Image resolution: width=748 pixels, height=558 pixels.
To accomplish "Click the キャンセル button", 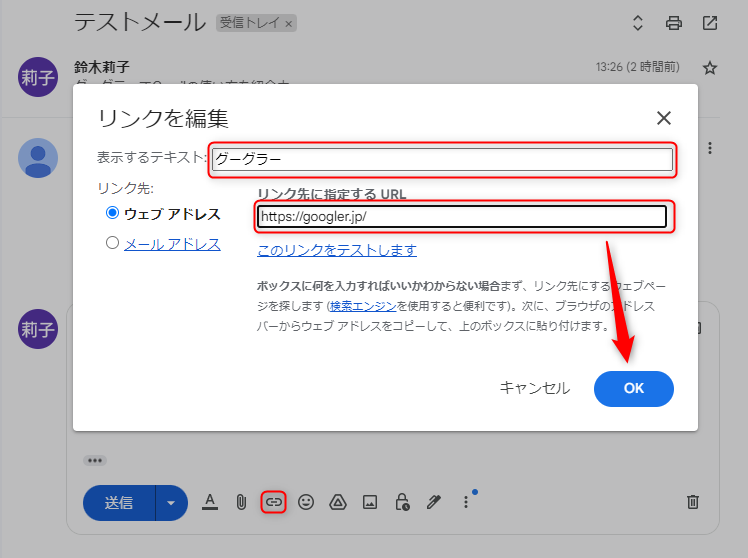I will click(x=534, y=388).
